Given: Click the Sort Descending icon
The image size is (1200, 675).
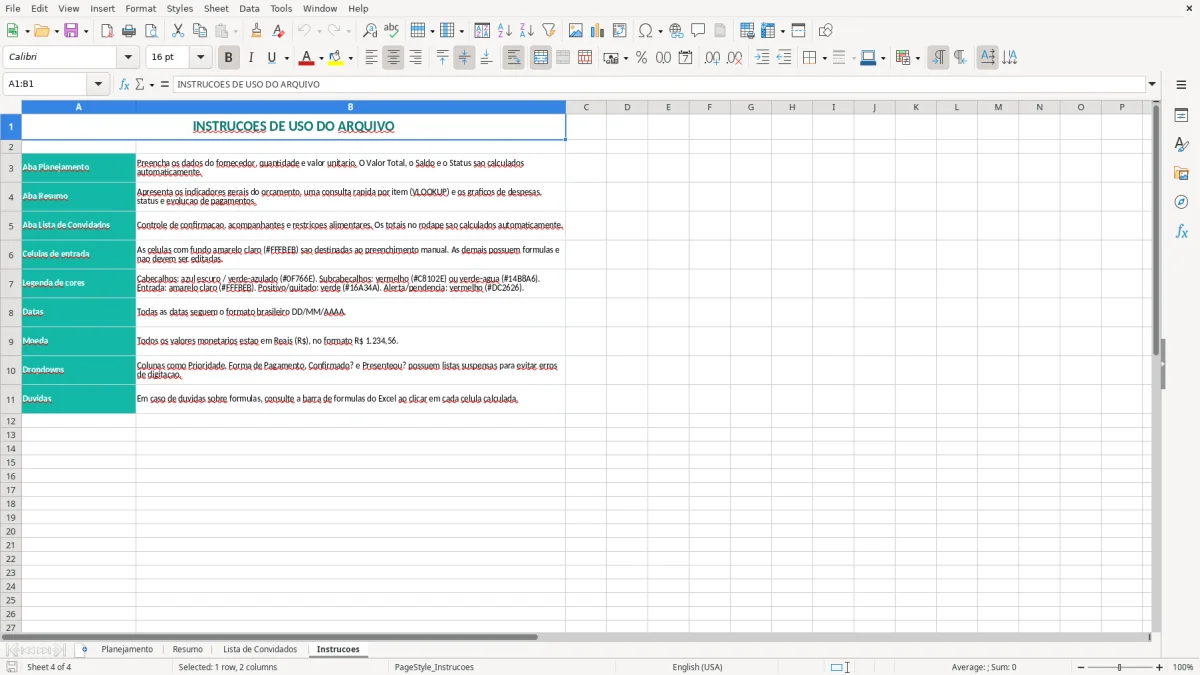Looking at the screenshot, I should click(527, 31).
